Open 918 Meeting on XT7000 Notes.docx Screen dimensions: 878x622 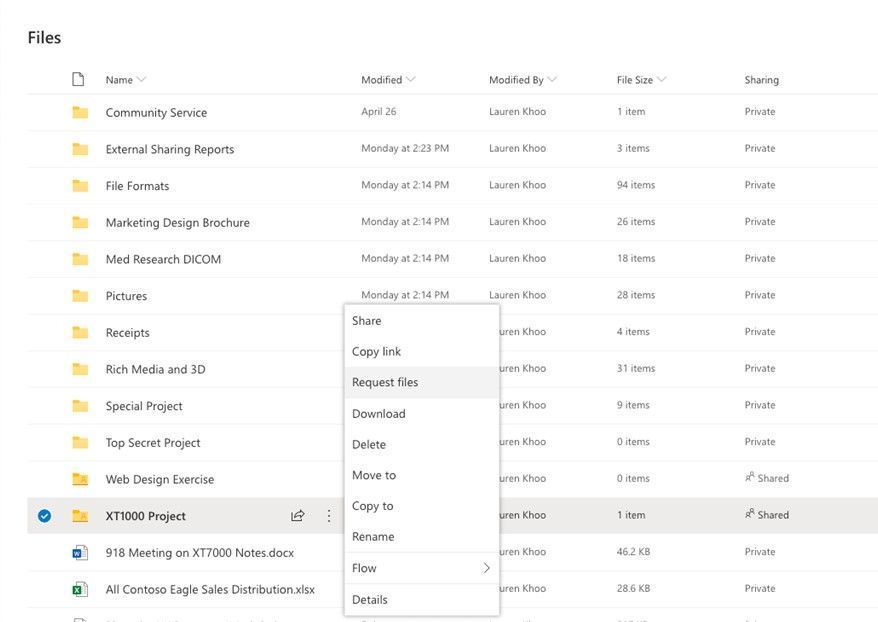click(200, 553)
